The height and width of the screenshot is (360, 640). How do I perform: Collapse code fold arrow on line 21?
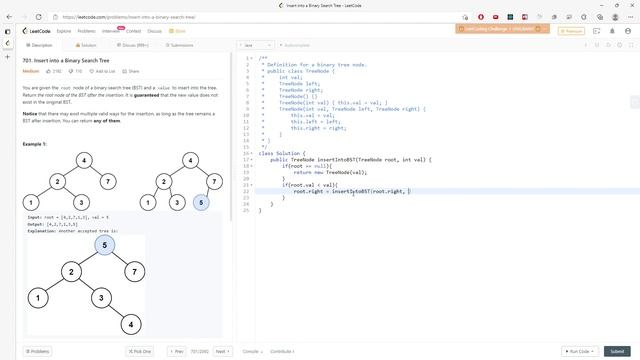(x=251, y=185)
